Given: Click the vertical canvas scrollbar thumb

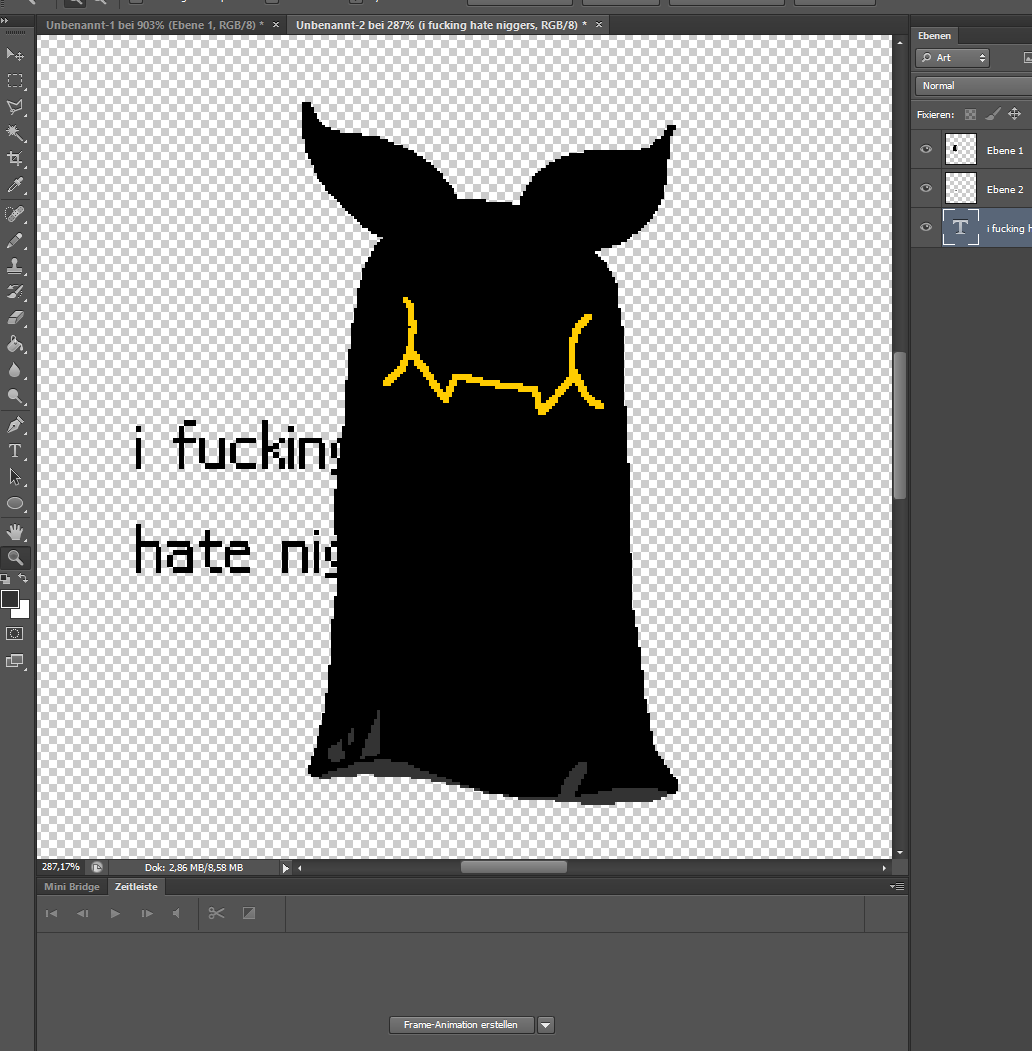Looking at the screenshot, I should (900, 426).
